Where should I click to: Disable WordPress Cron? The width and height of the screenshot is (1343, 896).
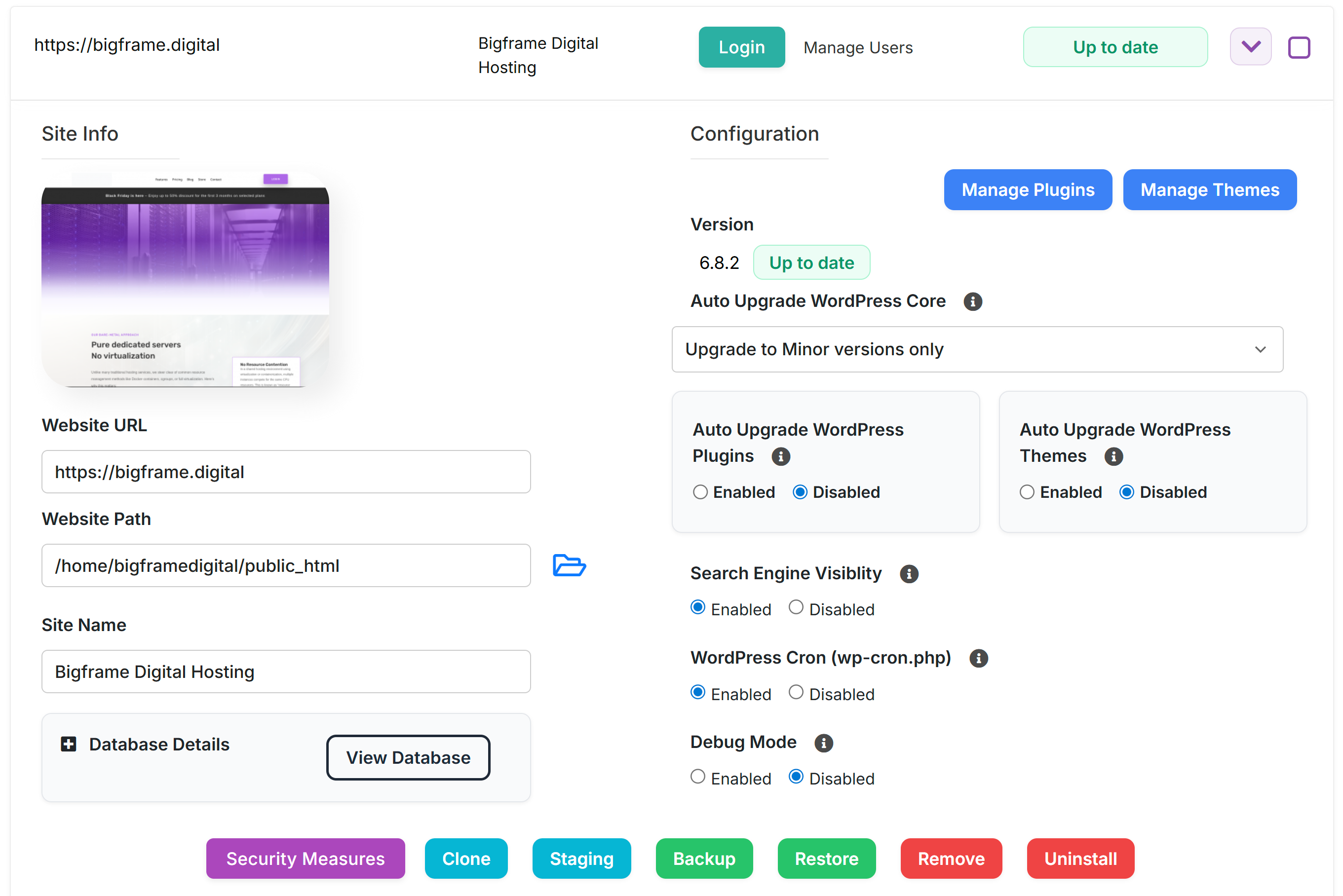click(x=796, y=692)
